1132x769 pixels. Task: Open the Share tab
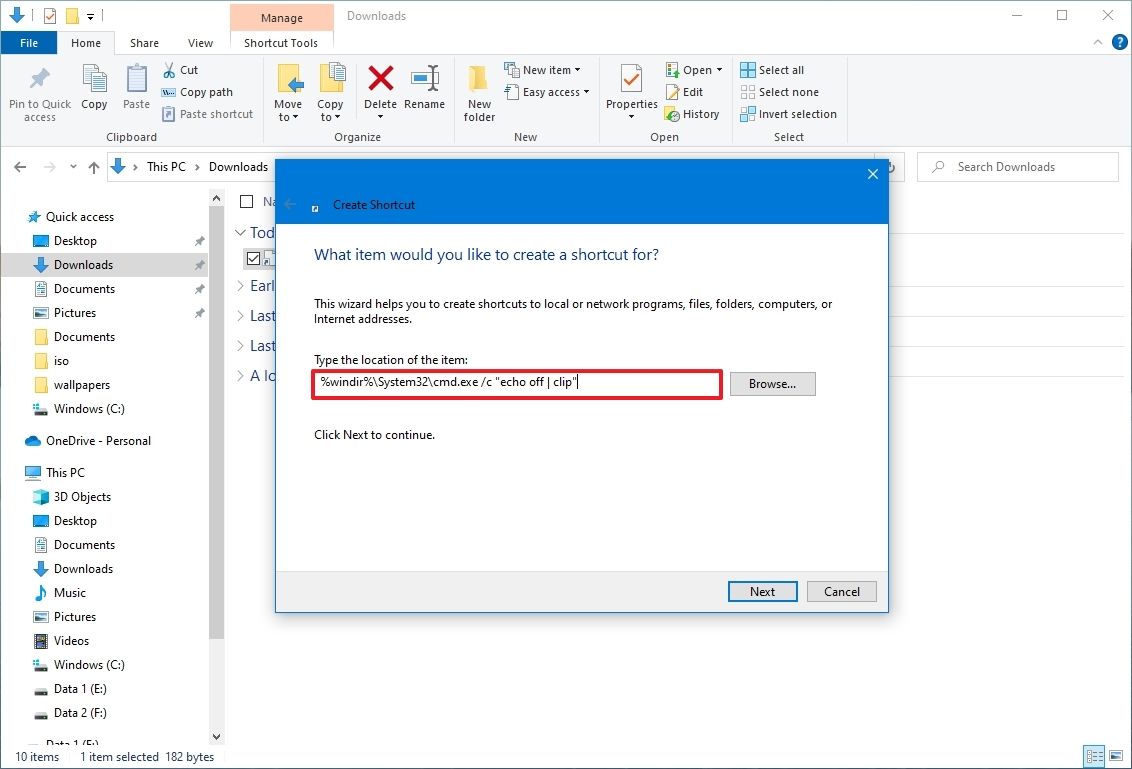[144, 43]
